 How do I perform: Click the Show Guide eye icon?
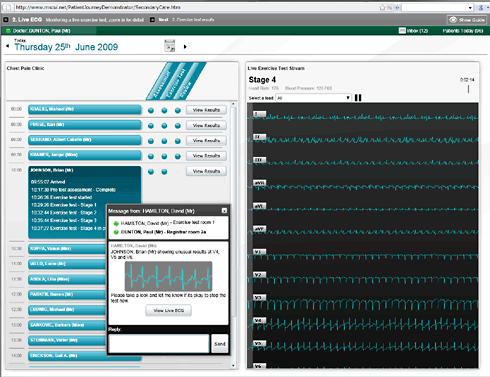point(453,20)
